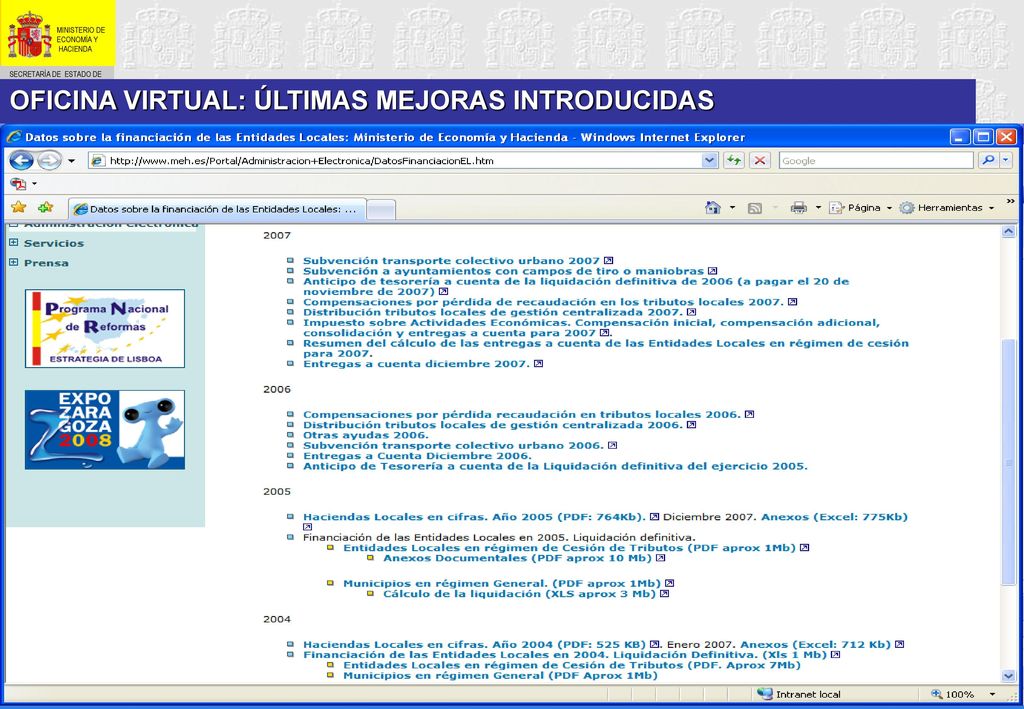Click the PDF converter toolbar icon
This screenshot has width=1024, height=709.
(x=18, y=184)
